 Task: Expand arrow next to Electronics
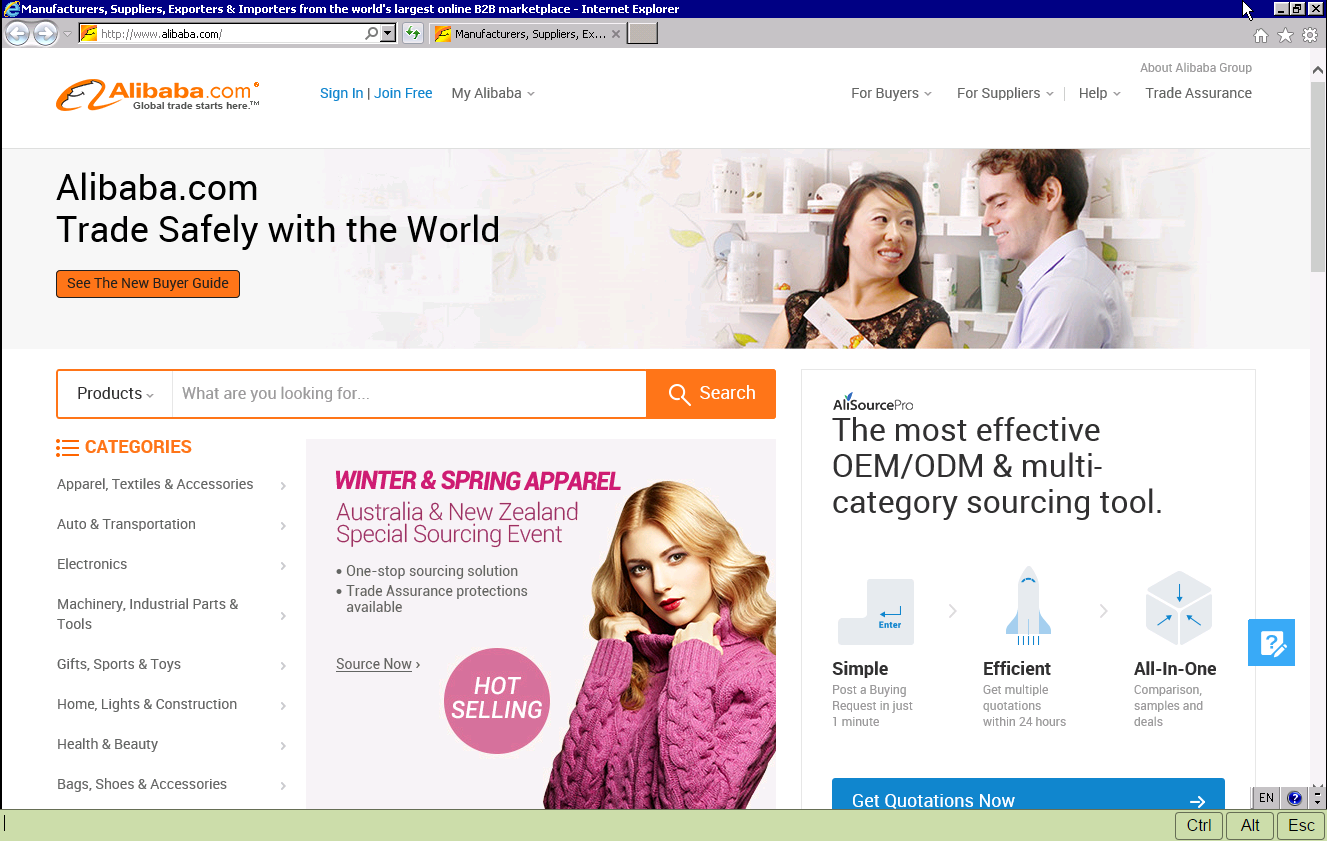(x=283, y=566)
